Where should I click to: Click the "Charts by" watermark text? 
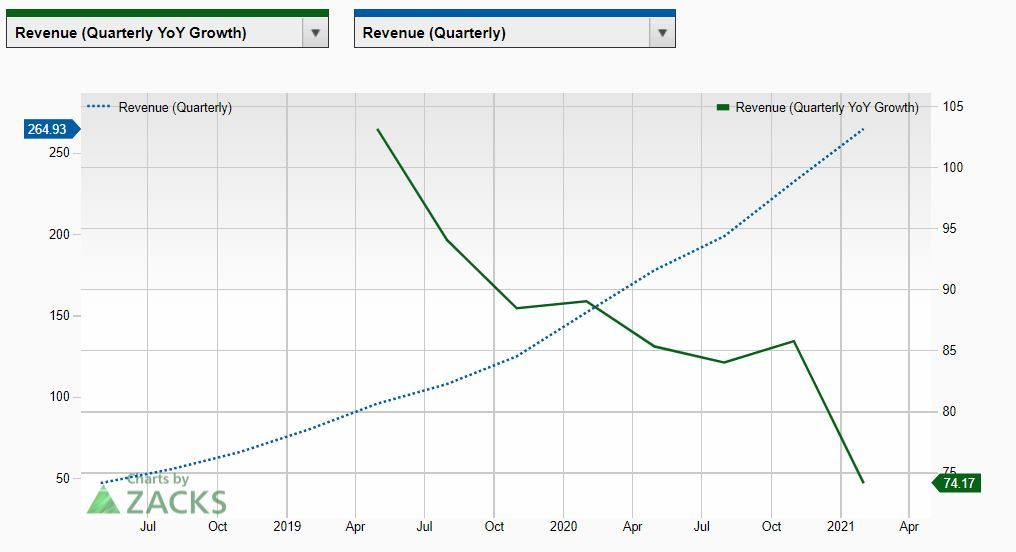(x=158, y=480)
